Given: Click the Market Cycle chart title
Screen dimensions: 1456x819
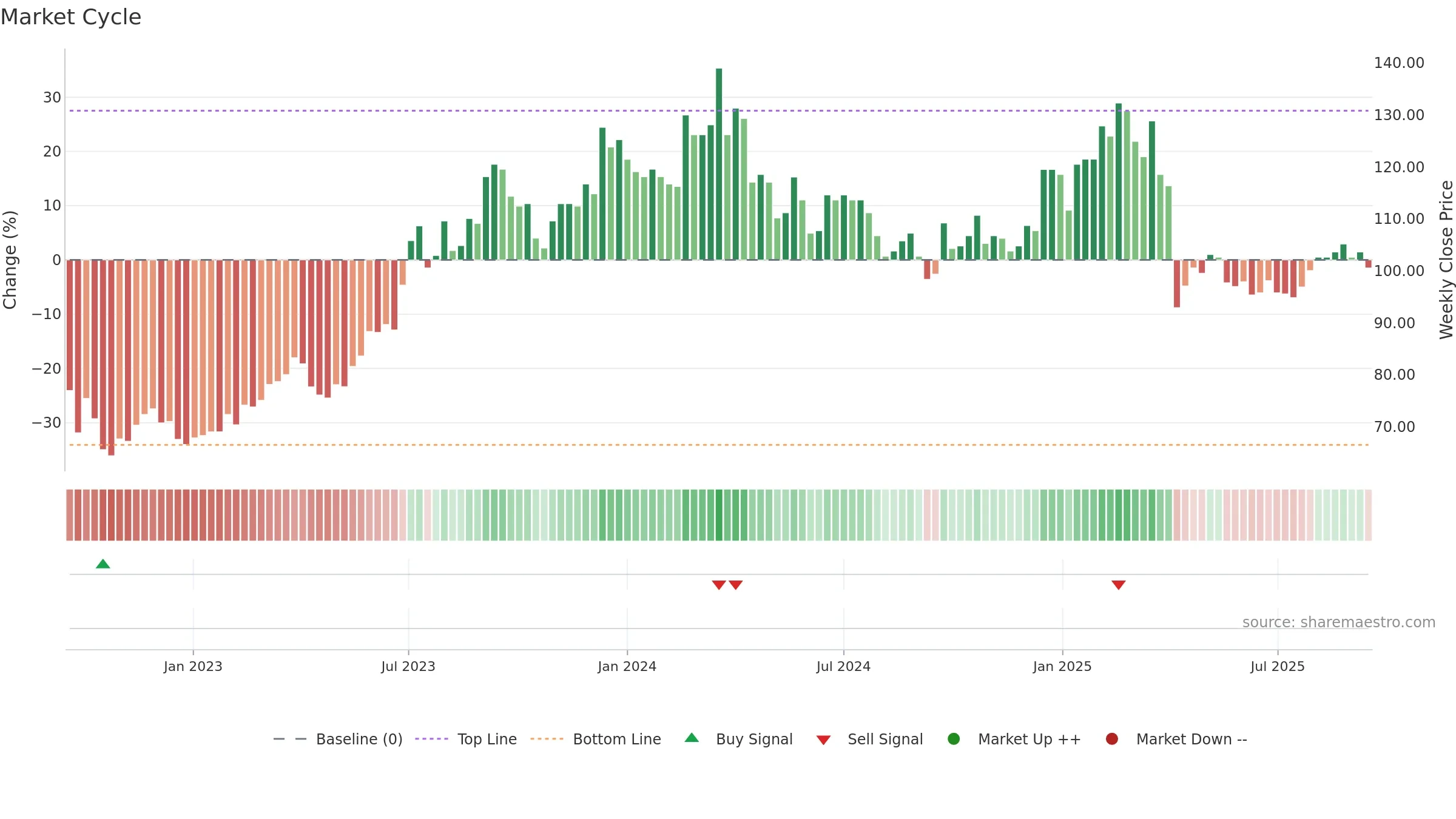Looking at the screenshot, I should tap(71, 17).
